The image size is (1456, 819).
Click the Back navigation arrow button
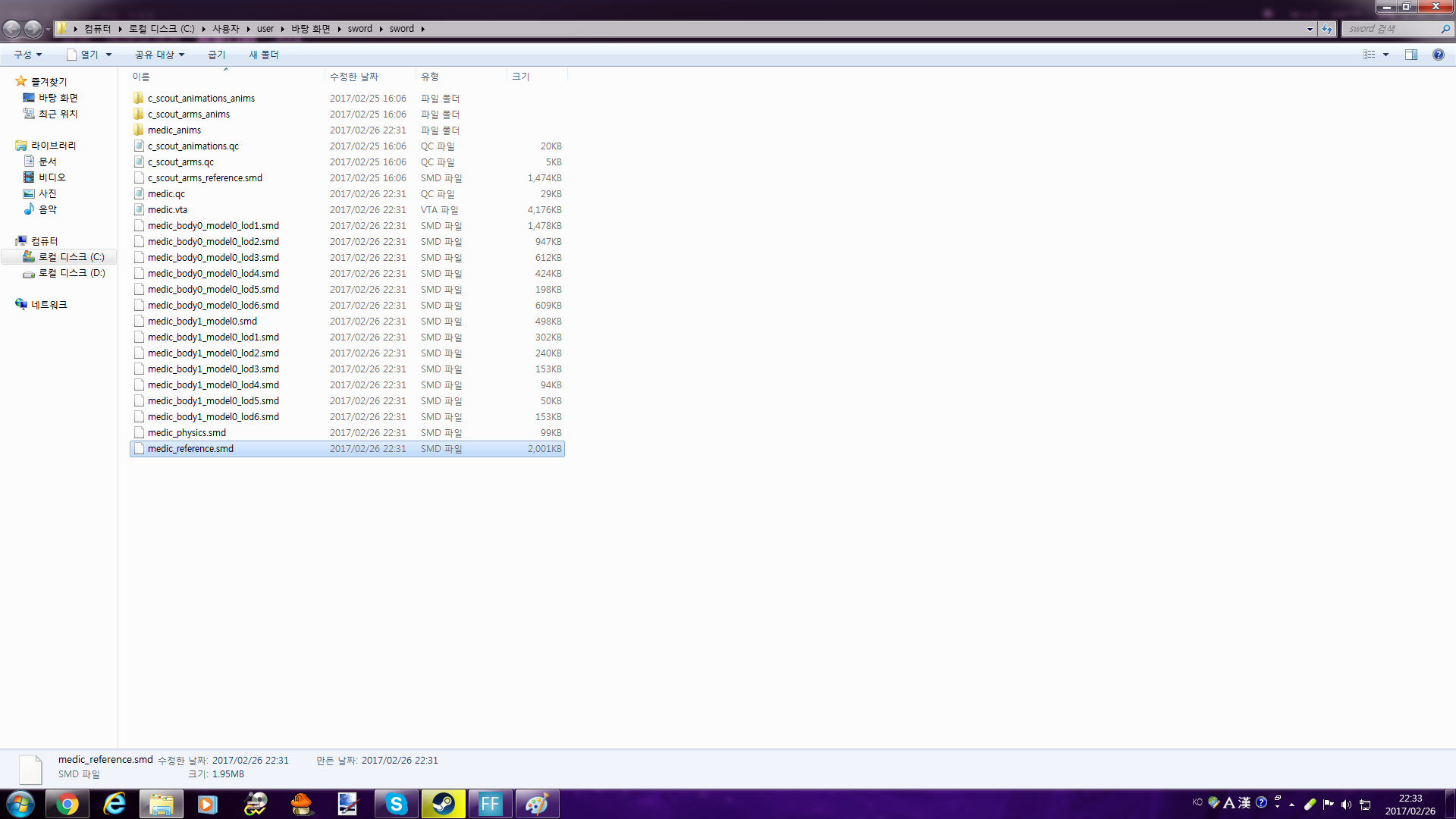[12, 29]
